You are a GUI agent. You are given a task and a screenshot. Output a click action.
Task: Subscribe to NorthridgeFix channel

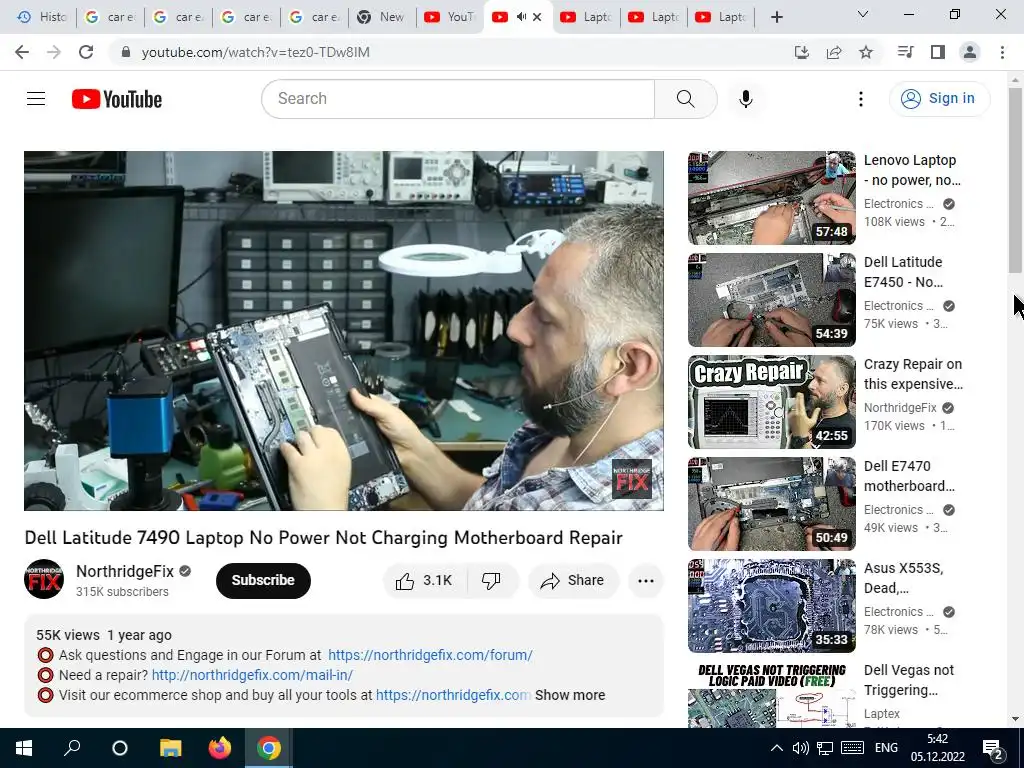263,581
